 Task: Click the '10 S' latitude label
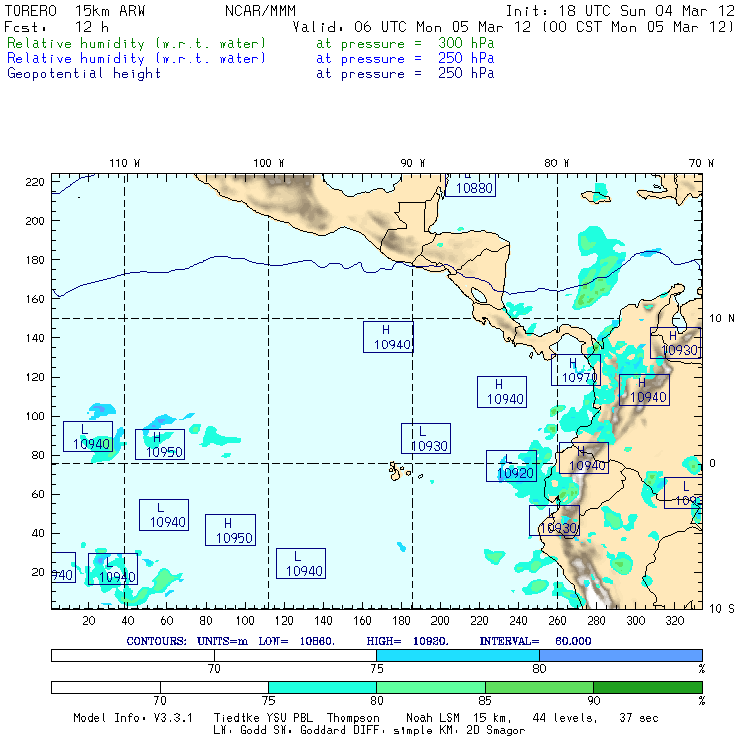coord(722,609)
